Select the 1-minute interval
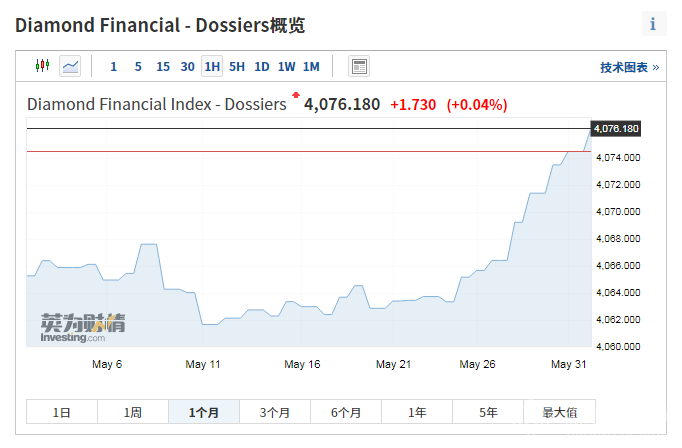 [x=113, y=67]
